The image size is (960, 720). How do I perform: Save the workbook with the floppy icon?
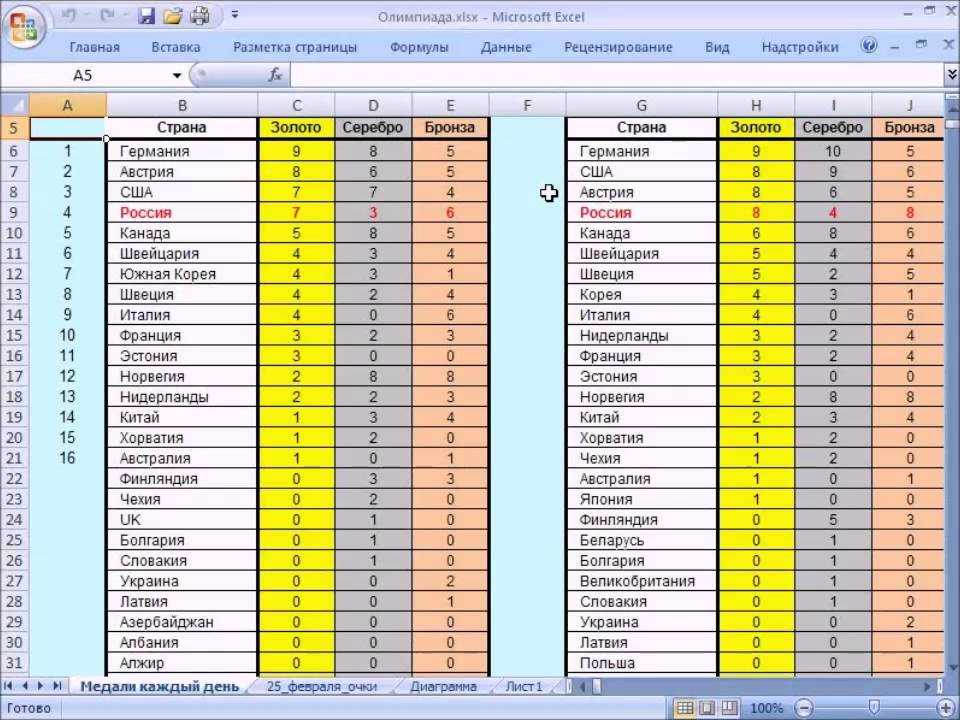point(146,17)
